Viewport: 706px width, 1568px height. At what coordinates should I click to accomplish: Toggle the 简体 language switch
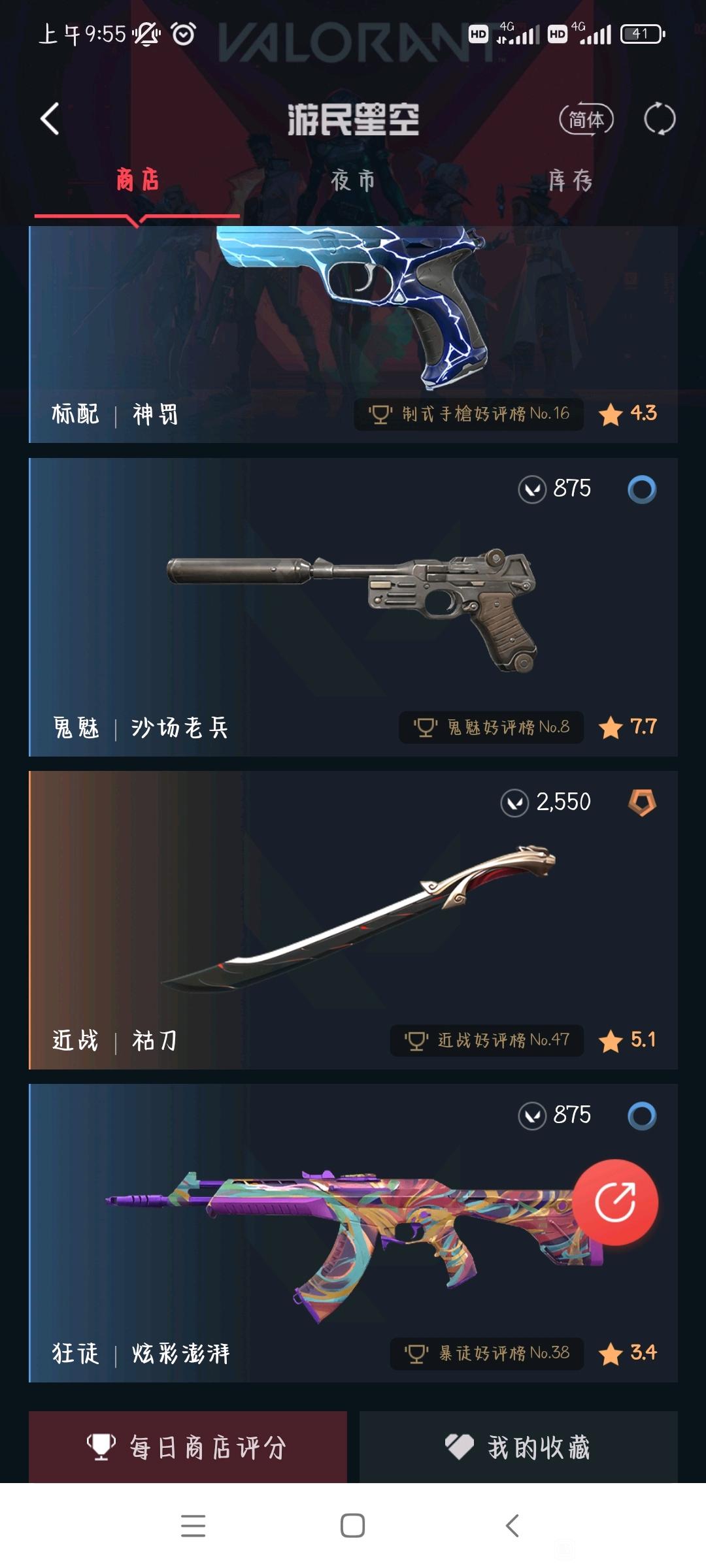tap(586, 120)
